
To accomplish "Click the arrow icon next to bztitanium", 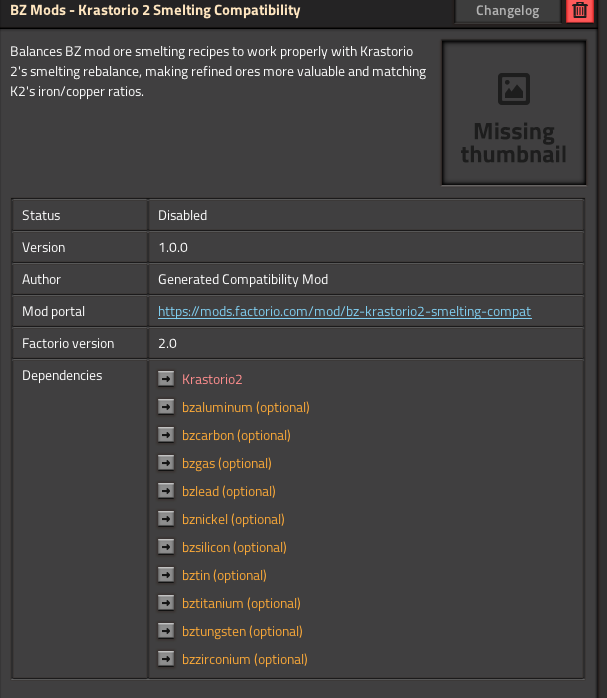I will tap(166, 603).
